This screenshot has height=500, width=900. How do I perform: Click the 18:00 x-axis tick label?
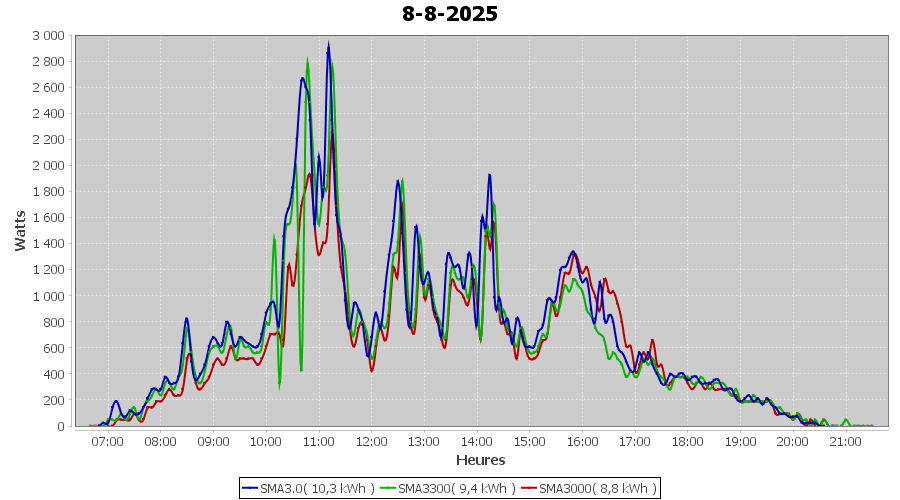(688, 442)
